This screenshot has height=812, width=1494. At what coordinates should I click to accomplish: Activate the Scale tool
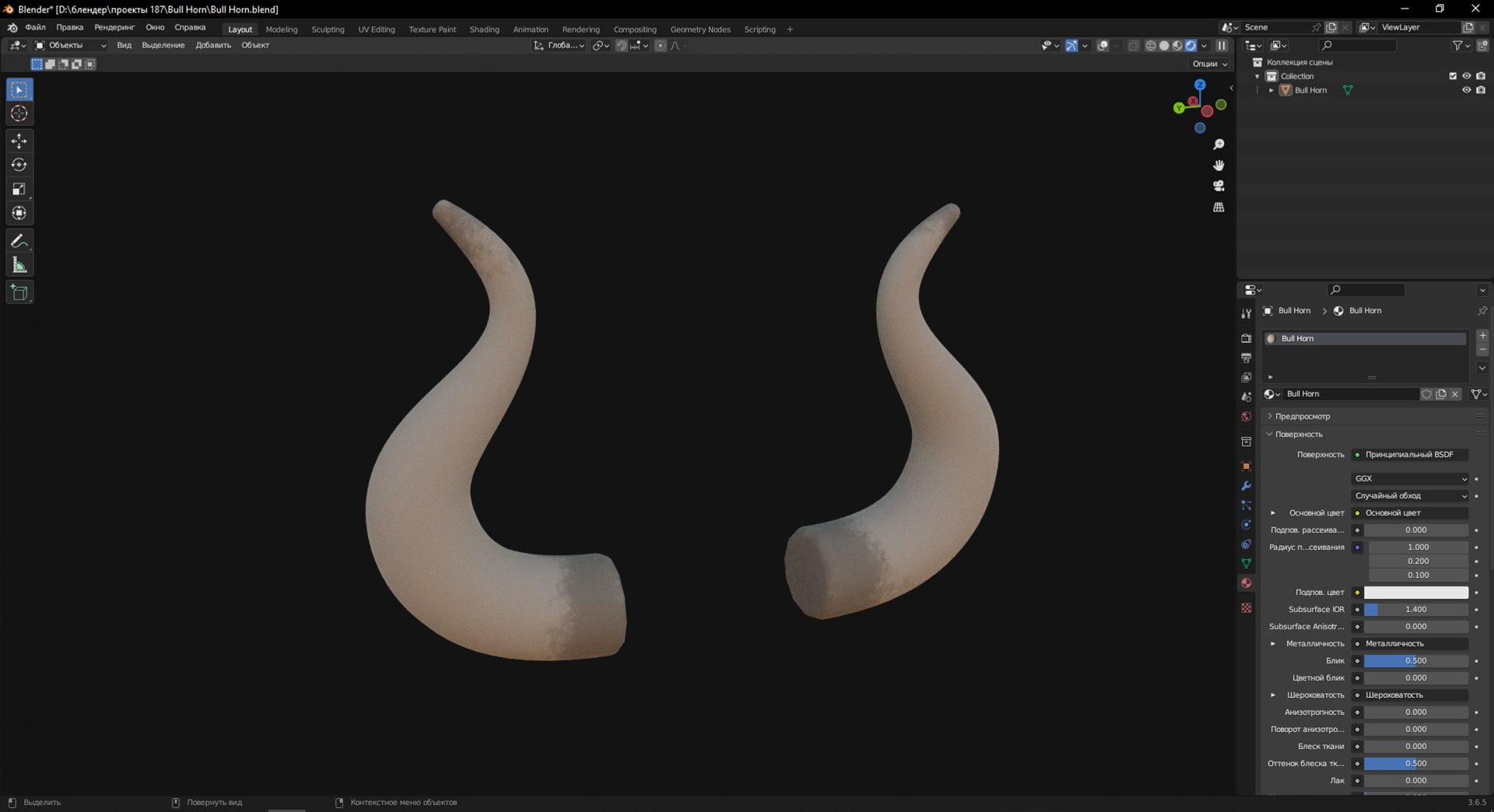click(x=19, y=189)
